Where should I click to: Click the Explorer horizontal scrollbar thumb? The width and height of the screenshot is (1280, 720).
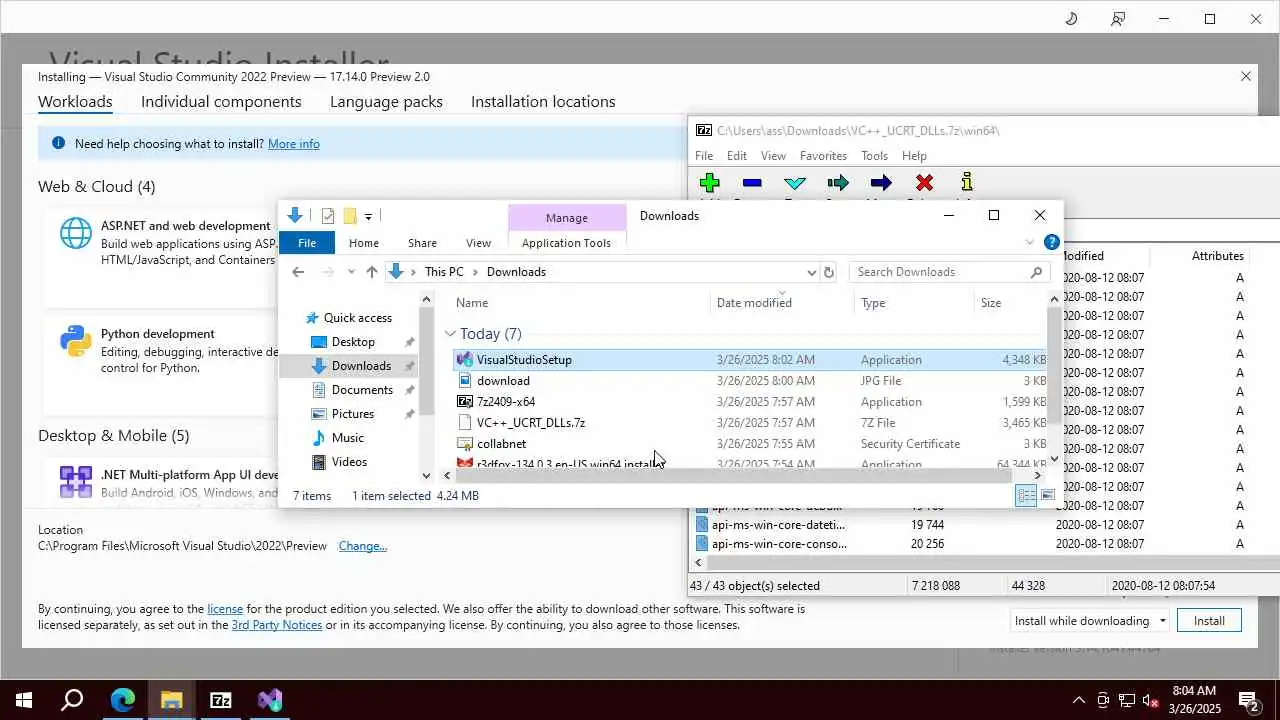pyautogui.click(x=734, y=476)
